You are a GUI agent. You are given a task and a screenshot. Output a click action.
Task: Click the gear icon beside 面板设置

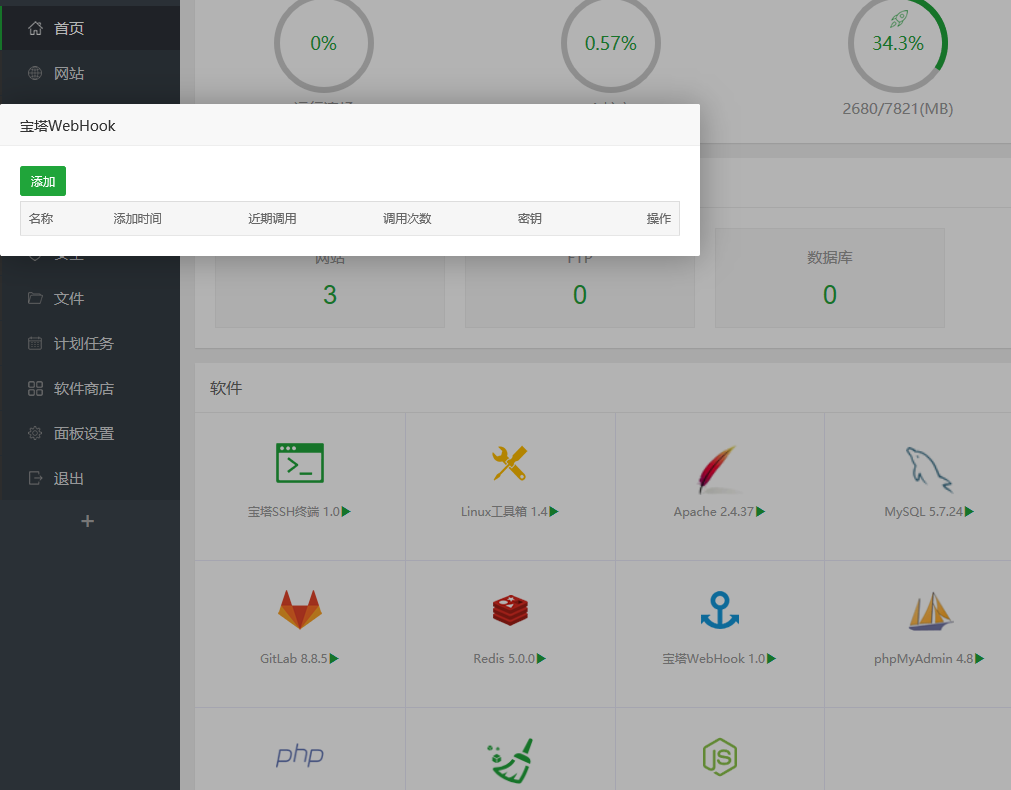[x=35, y=433]
